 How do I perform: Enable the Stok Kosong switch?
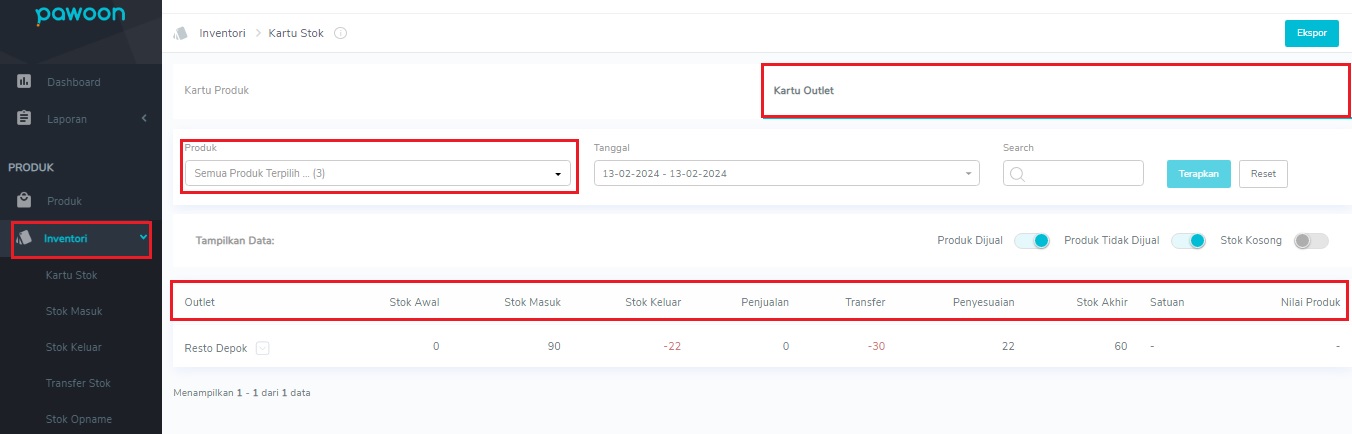[1311, 241]
